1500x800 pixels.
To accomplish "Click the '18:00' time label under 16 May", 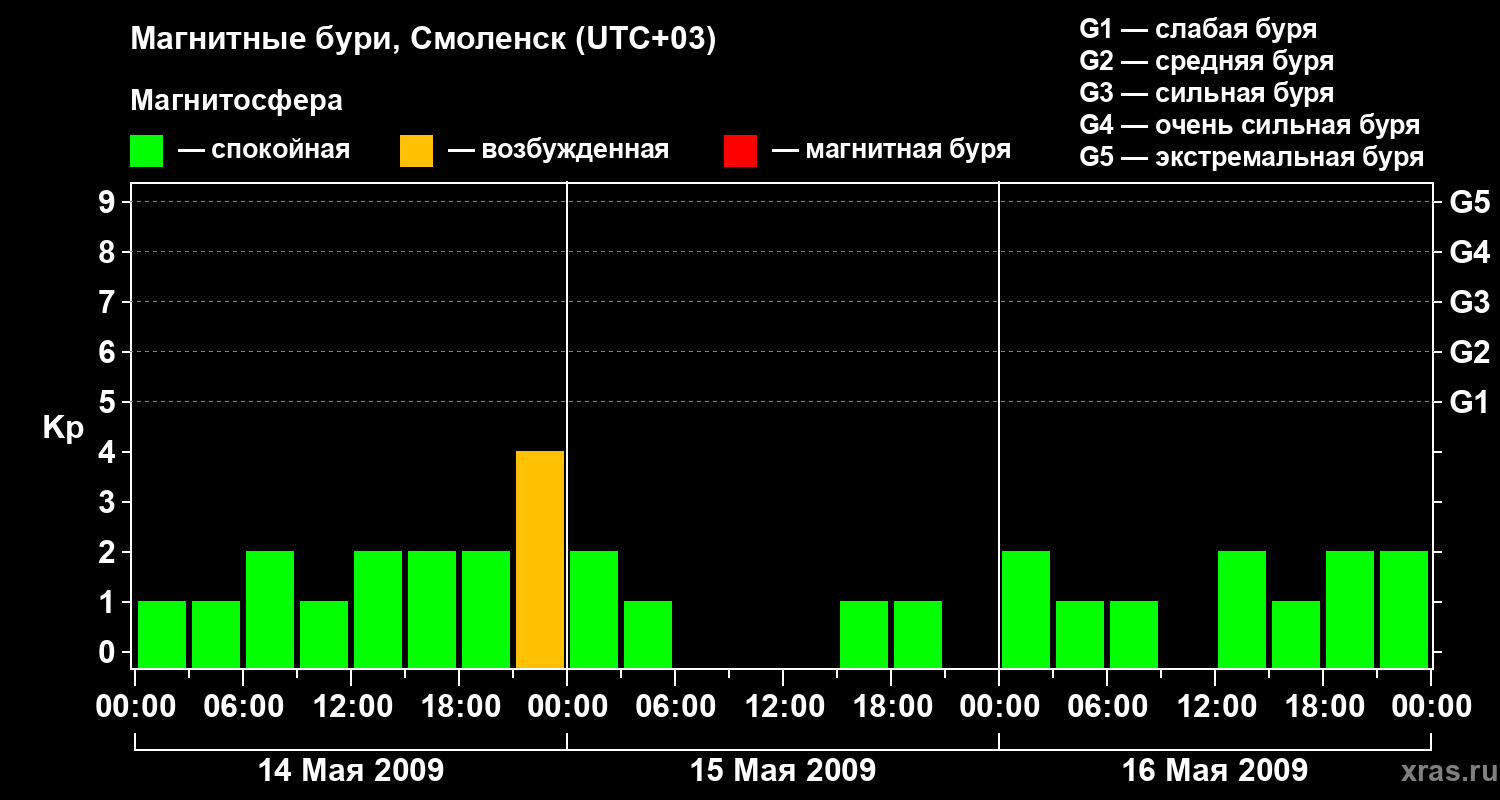I will click(1323, 707).
